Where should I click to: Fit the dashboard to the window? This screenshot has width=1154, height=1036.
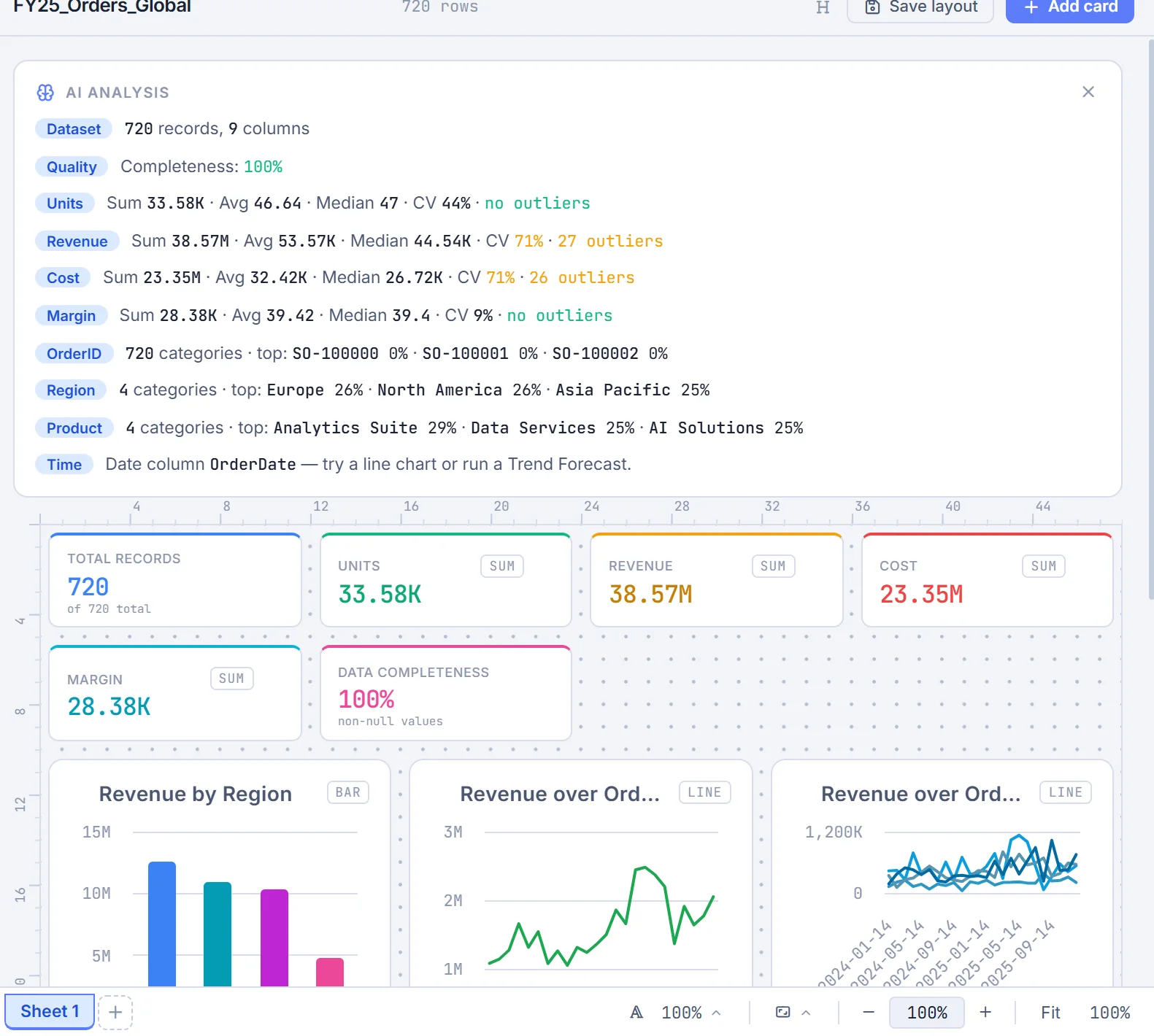tap(1050, 1013)
